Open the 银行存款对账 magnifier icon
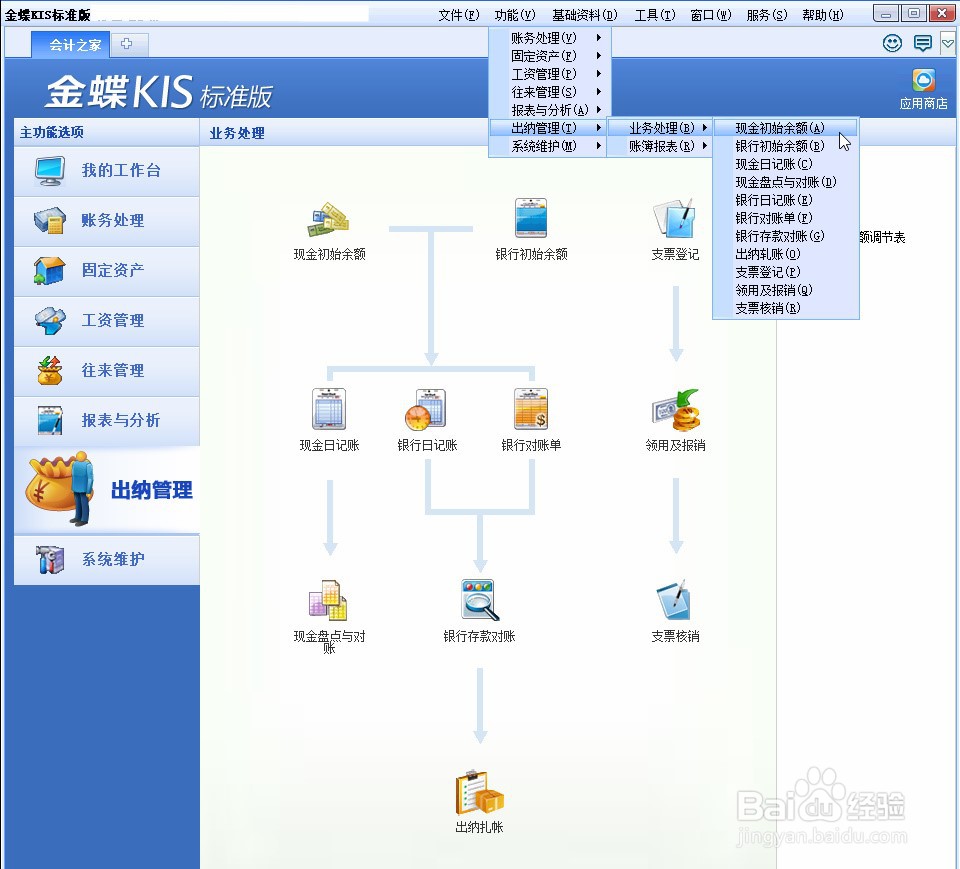Image resolution: width=960 pixels, height=869 pixels. click(480, 600)
